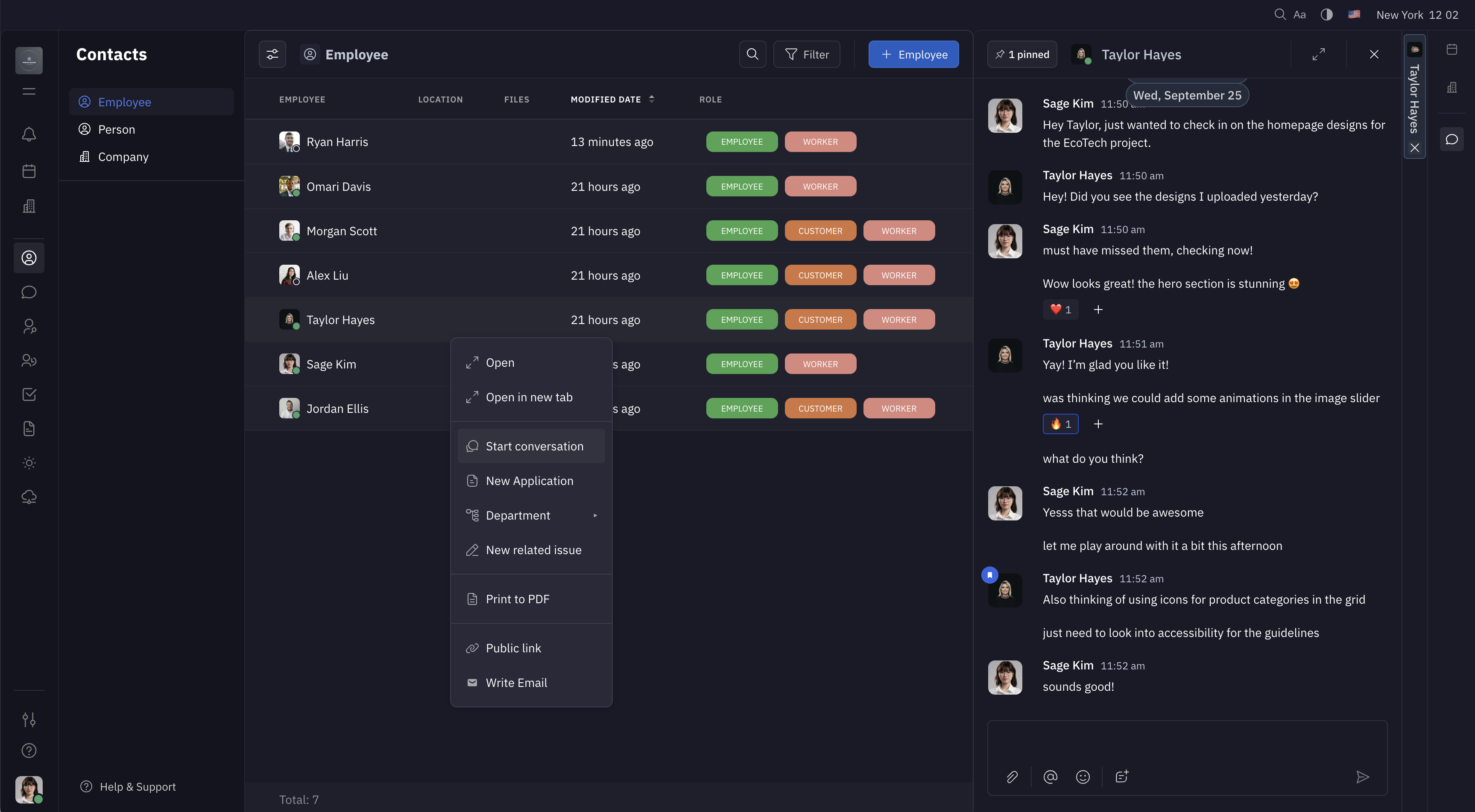Toggle the dark/light theme icon in top bar
1475x812 pixels.
(x=1326, y=15)
